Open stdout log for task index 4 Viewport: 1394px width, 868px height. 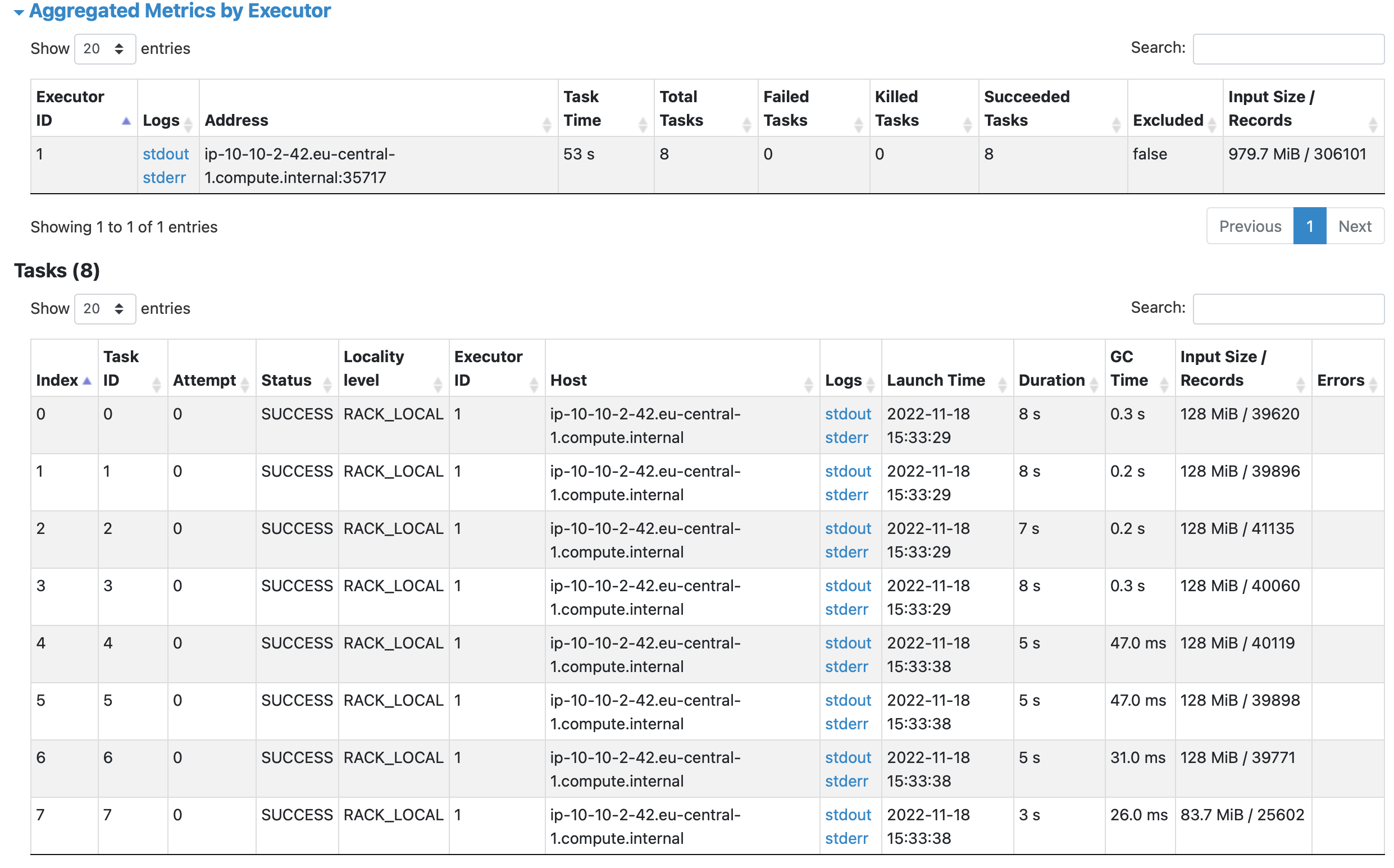(848, 643)
